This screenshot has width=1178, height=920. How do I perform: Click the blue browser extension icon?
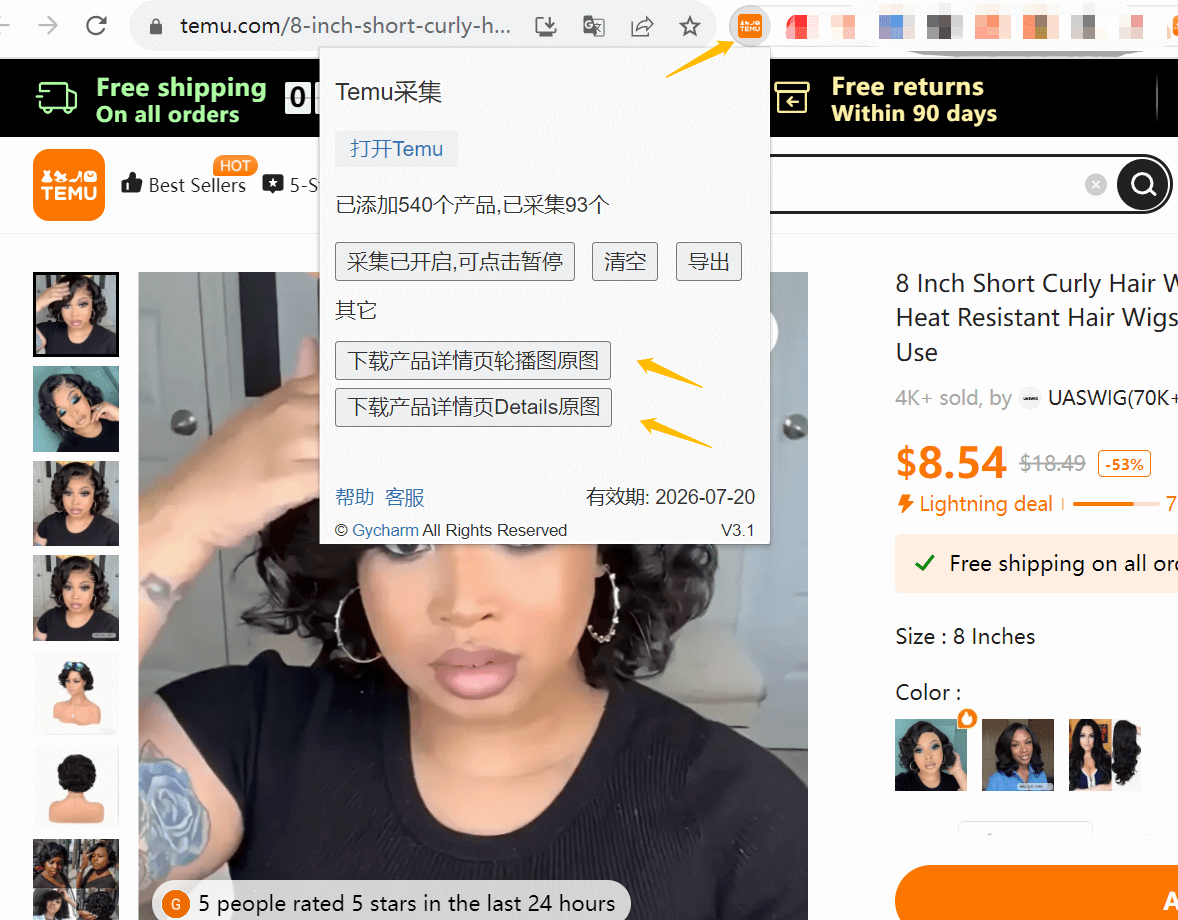[896, 27]
